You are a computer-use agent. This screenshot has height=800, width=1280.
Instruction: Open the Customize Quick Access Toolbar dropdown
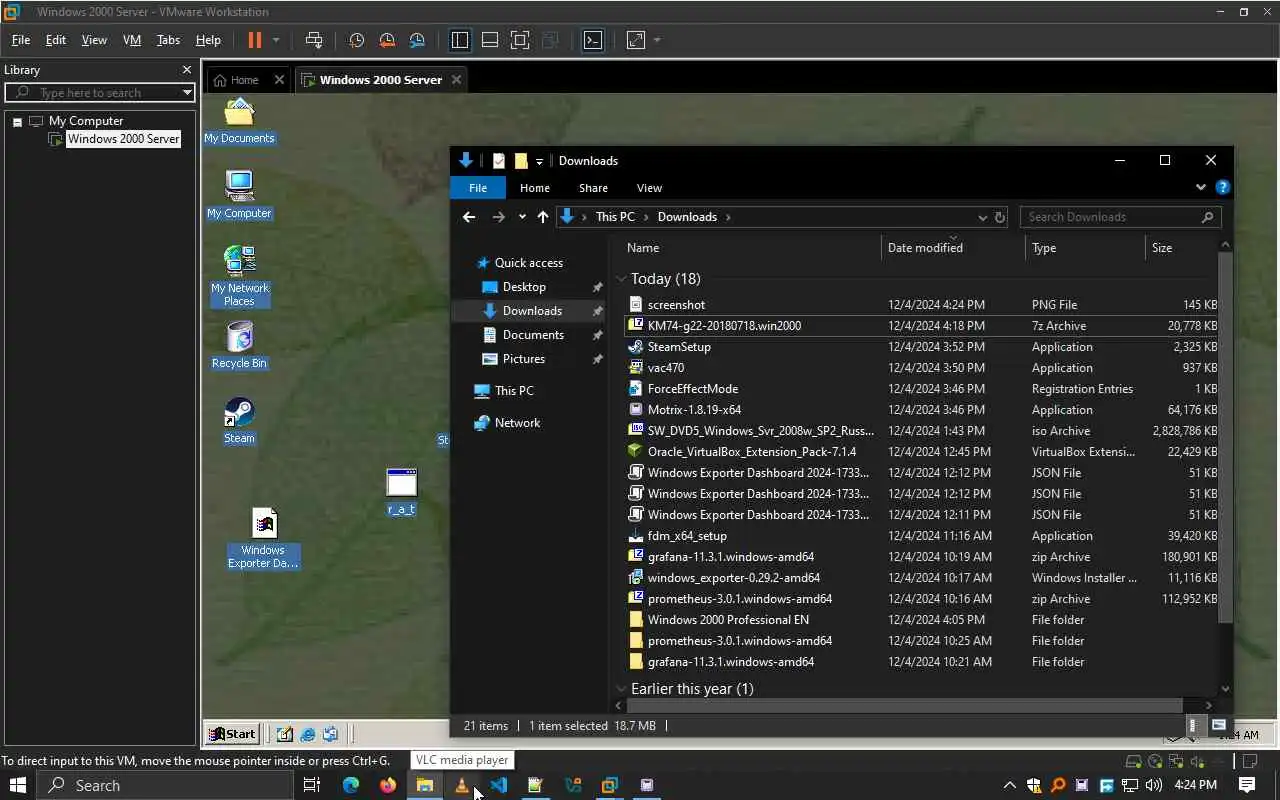click(x=539, y=161)
